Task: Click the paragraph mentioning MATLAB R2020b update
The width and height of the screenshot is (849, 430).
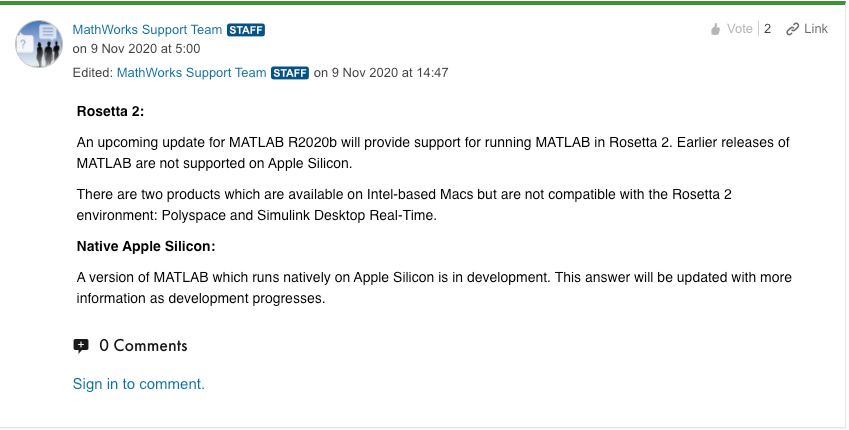Action: click(x=433, y=153)
